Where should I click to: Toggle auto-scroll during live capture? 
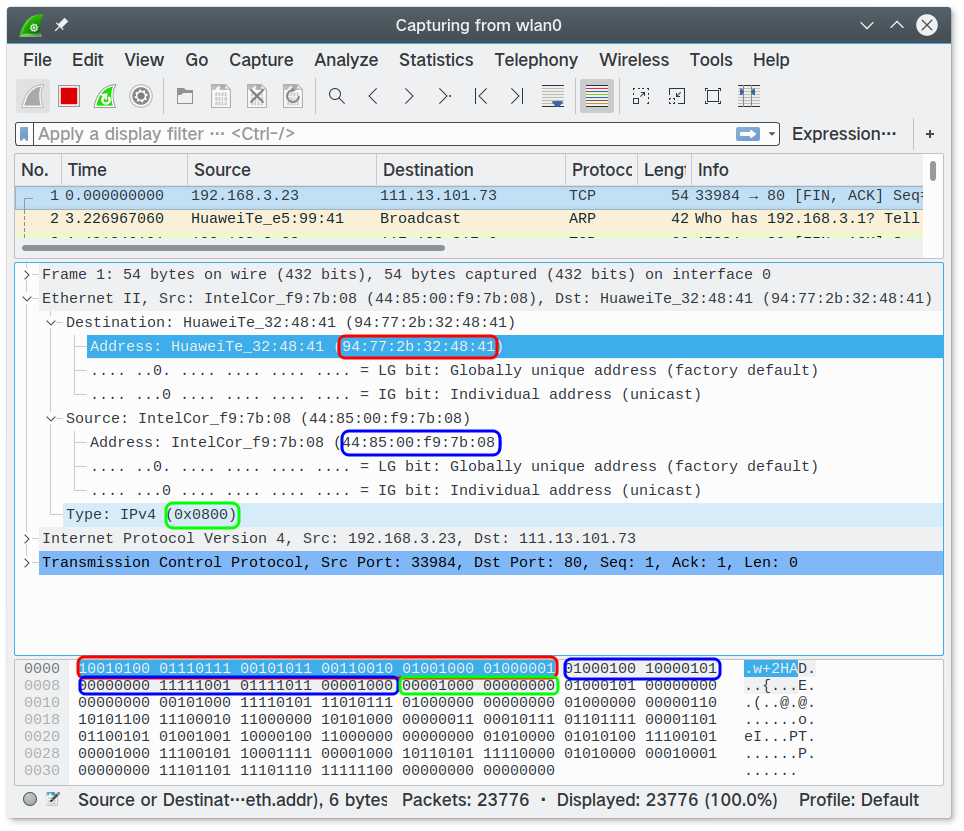(552, 96)
